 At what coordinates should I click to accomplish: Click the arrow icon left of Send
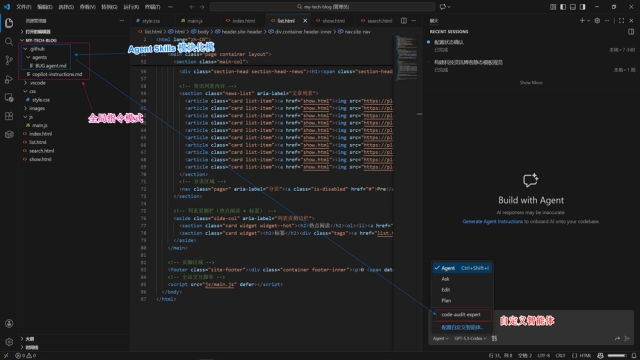click(617, 338)
